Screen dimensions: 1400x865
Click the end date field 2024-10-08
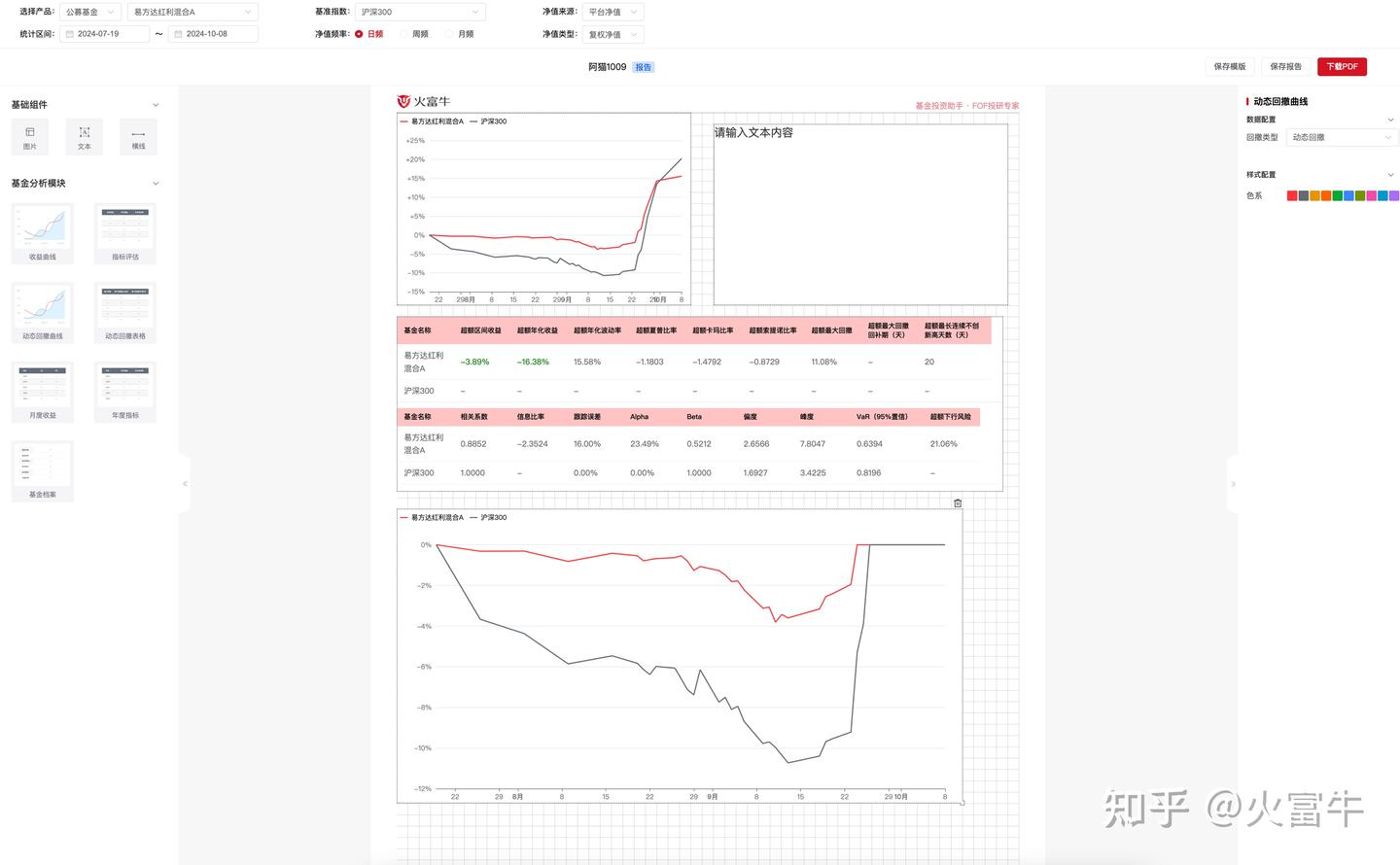pos(214,34)
